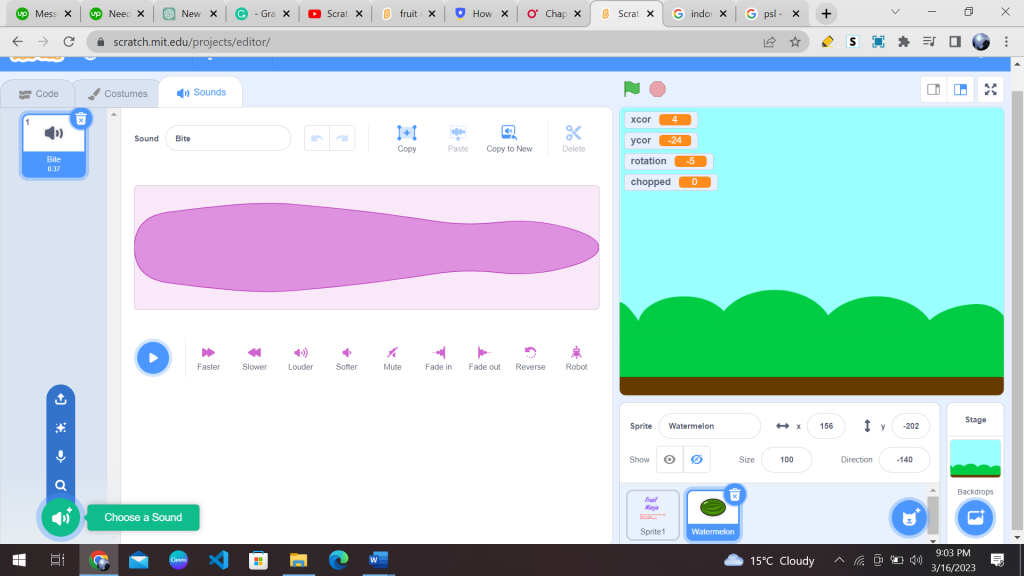The width and height of the screenshot is (1024, 576).
Task: Mute the Bite sound
Action: 392,352
